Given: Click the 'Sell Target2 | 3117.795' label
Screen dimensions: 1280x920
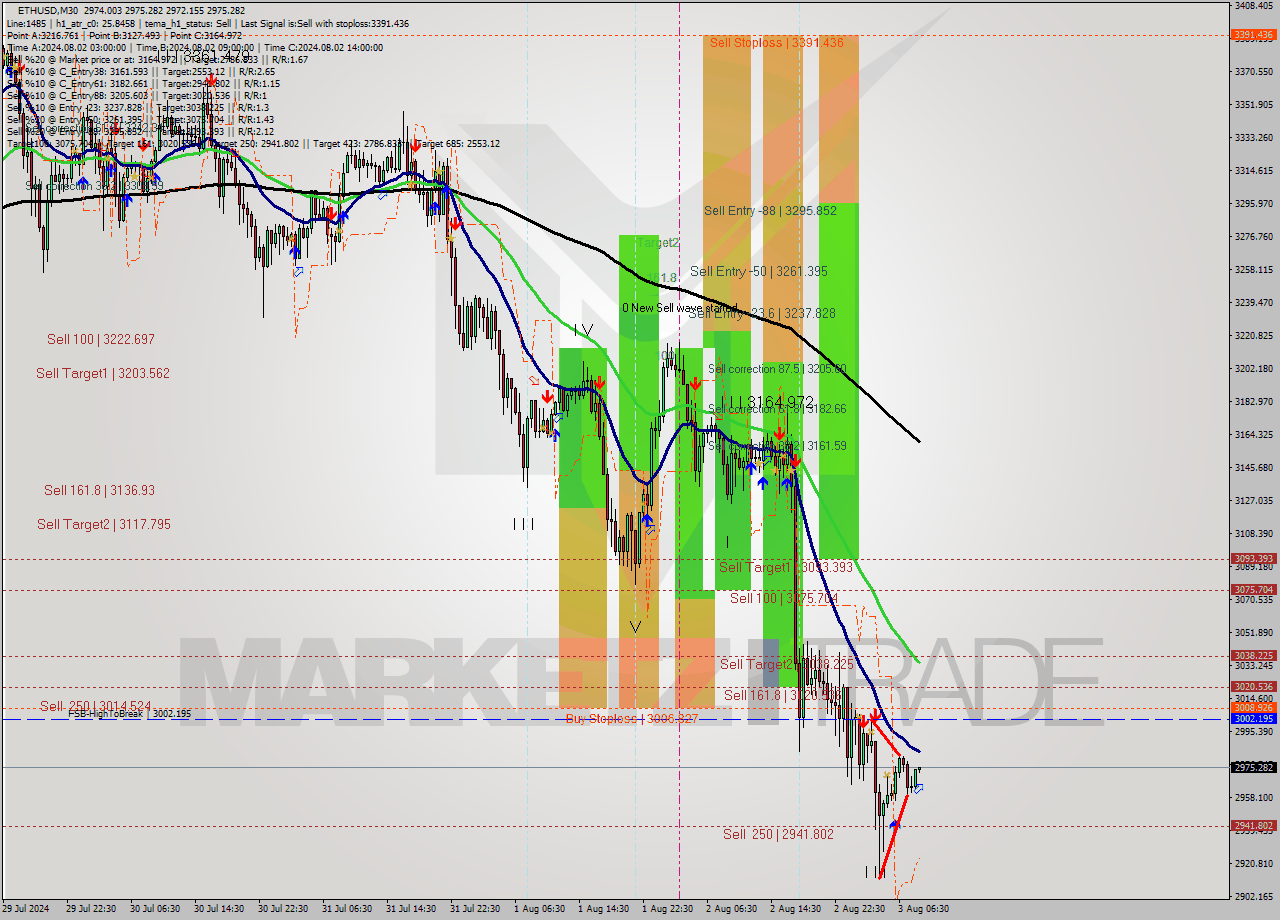Looking at the screenshot, I should tap(104, 524).
